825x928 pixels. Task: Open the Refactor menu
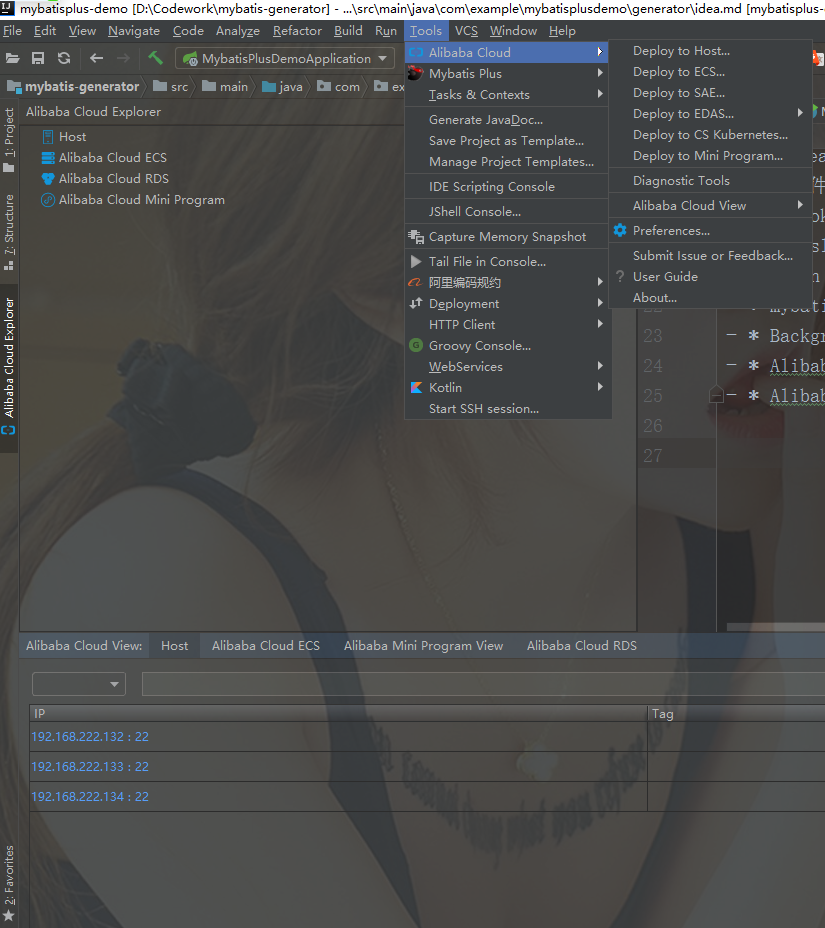point(297,31)
